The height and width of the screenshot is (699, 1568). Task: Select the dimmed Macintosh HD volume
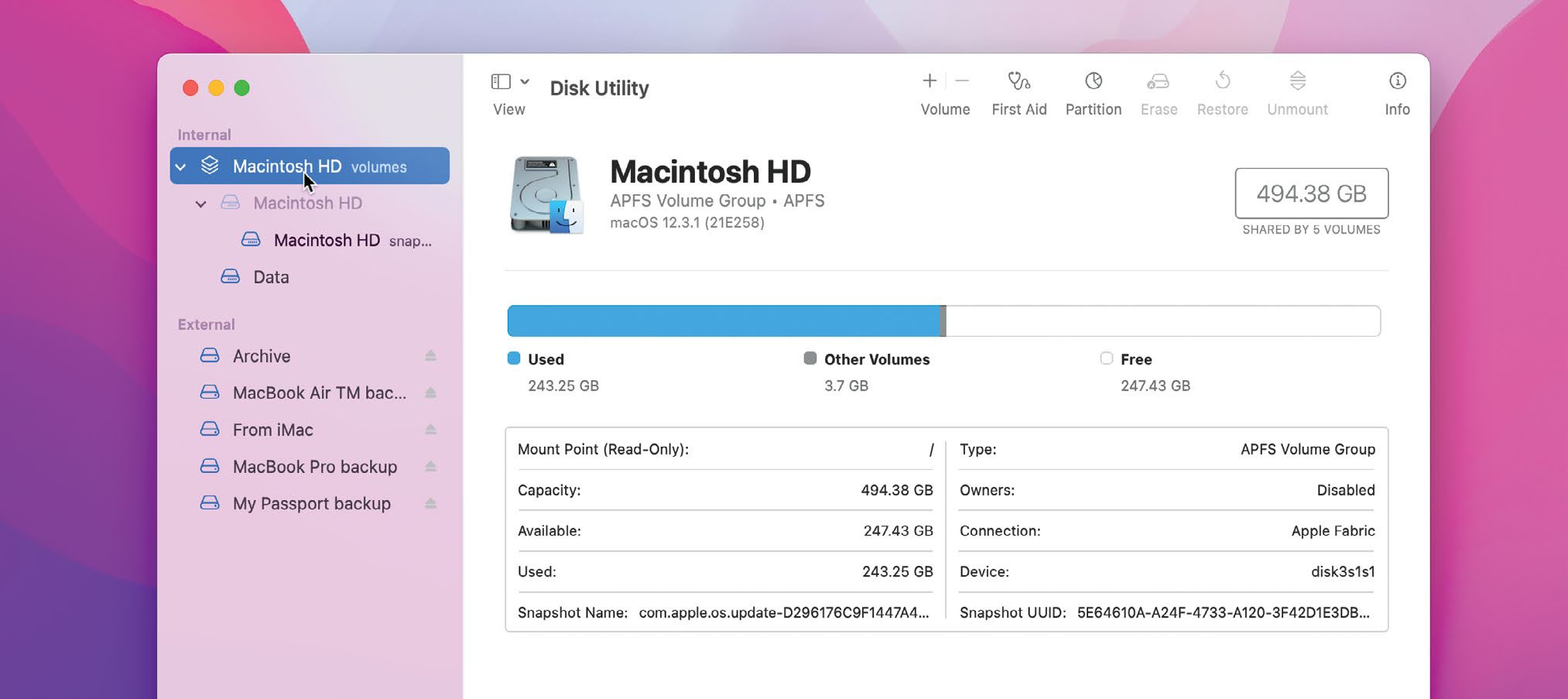307,203
